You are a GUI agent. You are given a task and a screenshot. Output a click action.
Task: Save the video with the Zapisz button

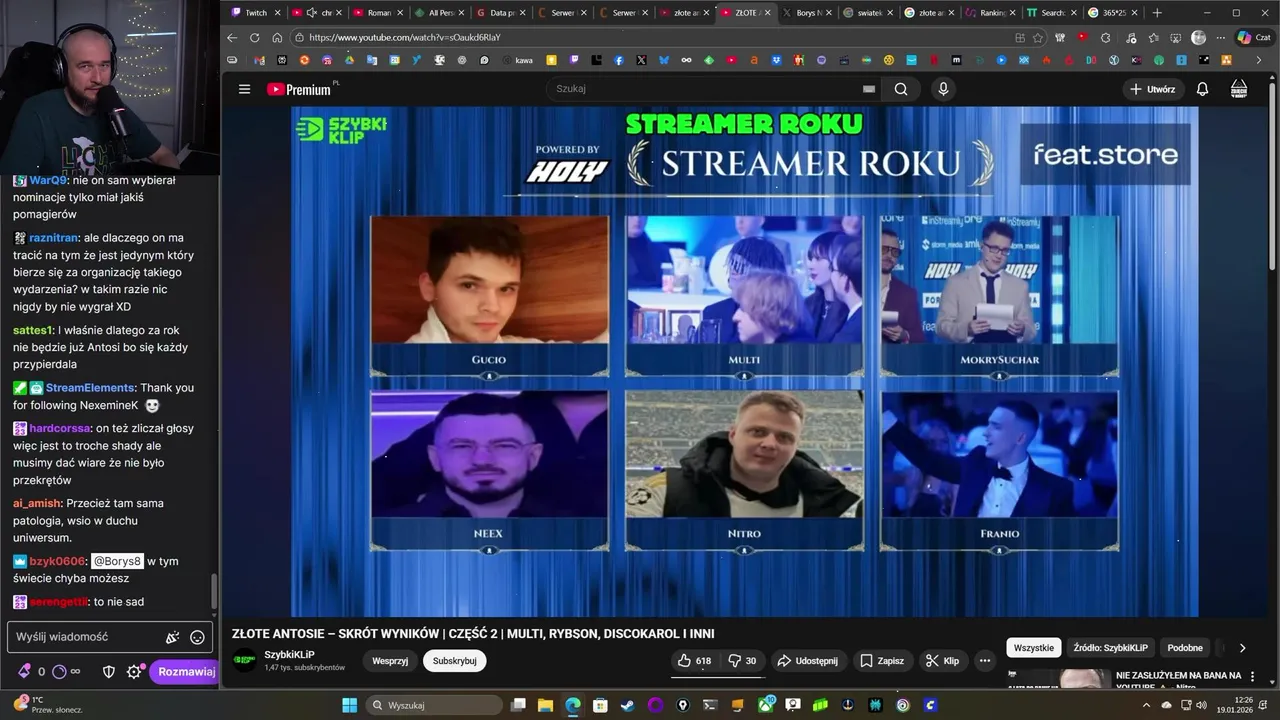pyautogui.click(x=882, y=661)
